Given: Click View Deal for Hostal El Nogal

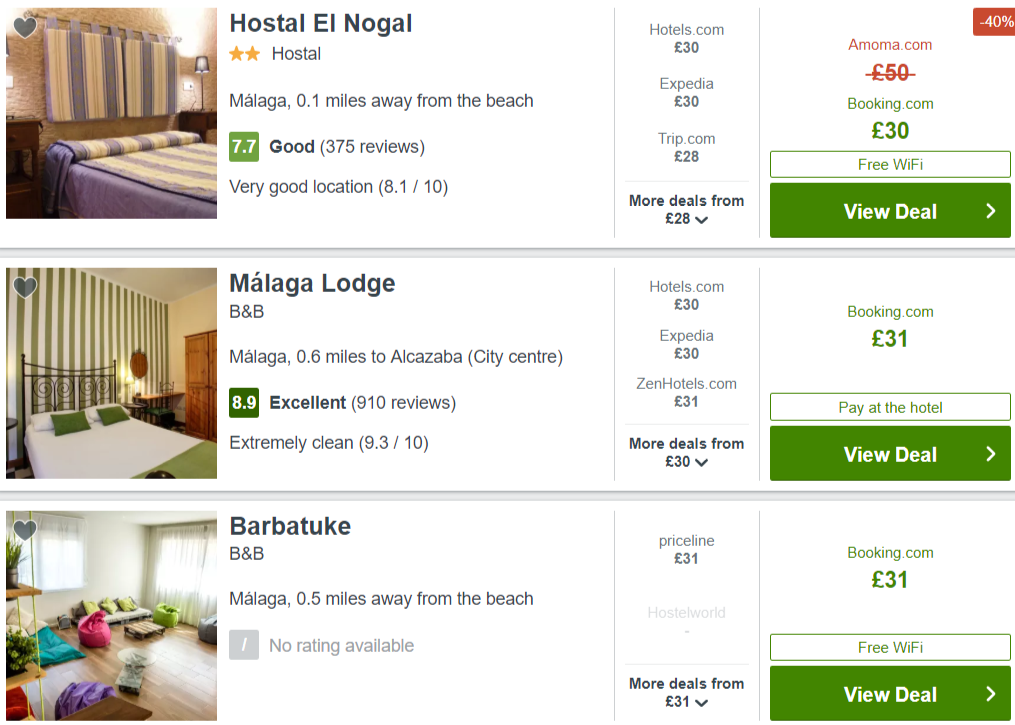Looking at the screenshot, I should 890,211.
